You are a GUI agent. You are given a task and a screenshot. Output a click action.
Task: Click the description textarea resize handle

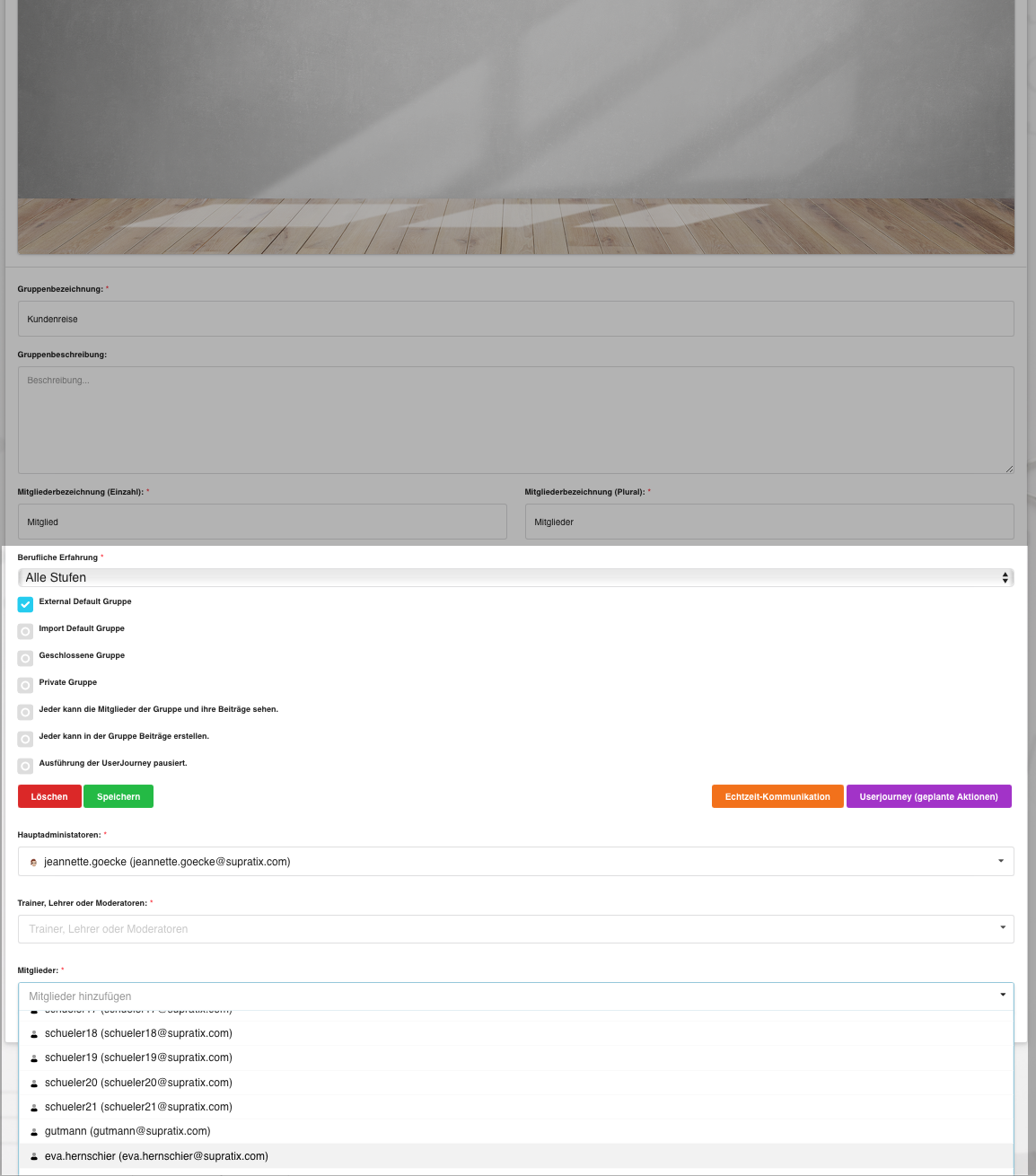[x=1009, y=469]
